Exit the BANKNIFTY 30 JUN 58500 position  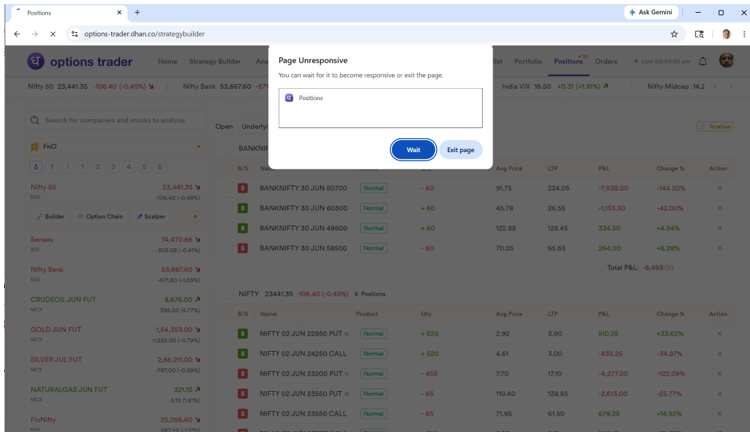pyautogui.click(x=719, y=248)
